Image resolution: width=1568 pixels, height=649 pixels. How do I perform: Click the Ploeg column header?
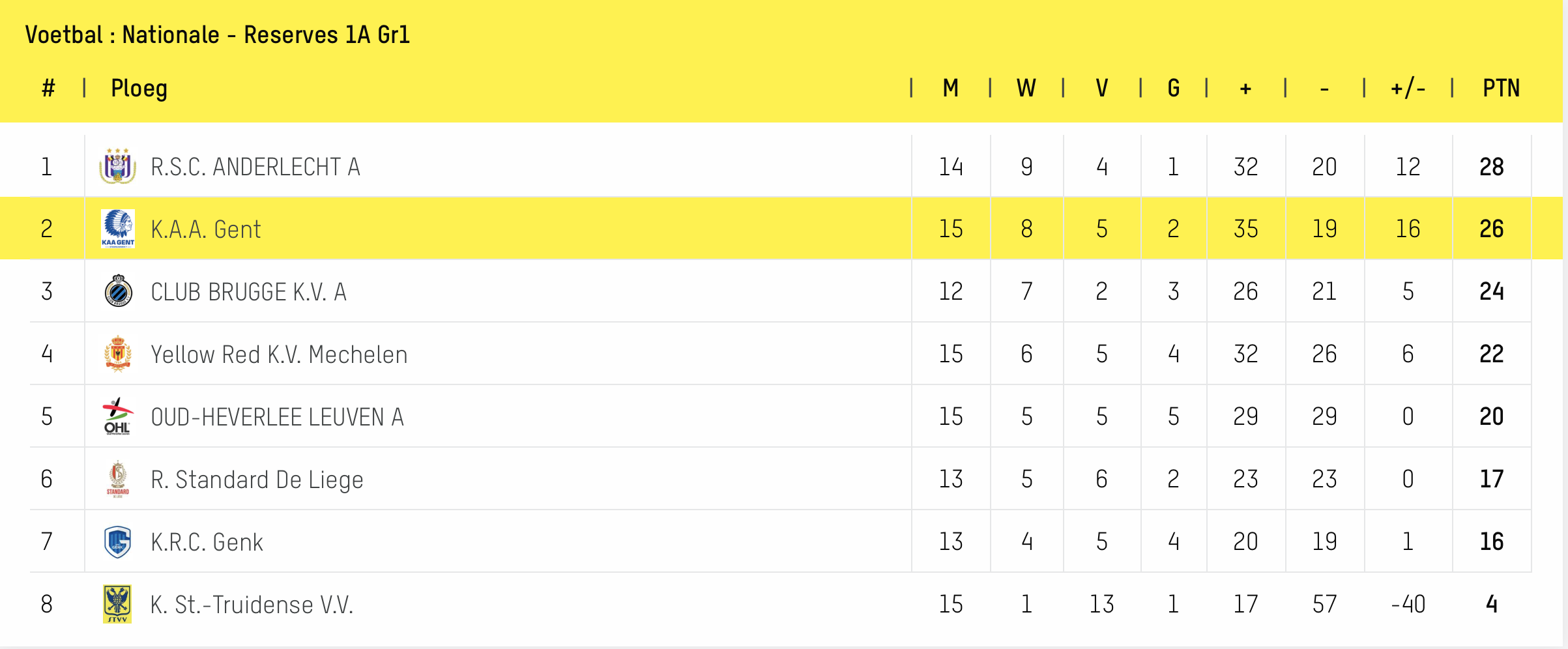click(x=139, y=89)
